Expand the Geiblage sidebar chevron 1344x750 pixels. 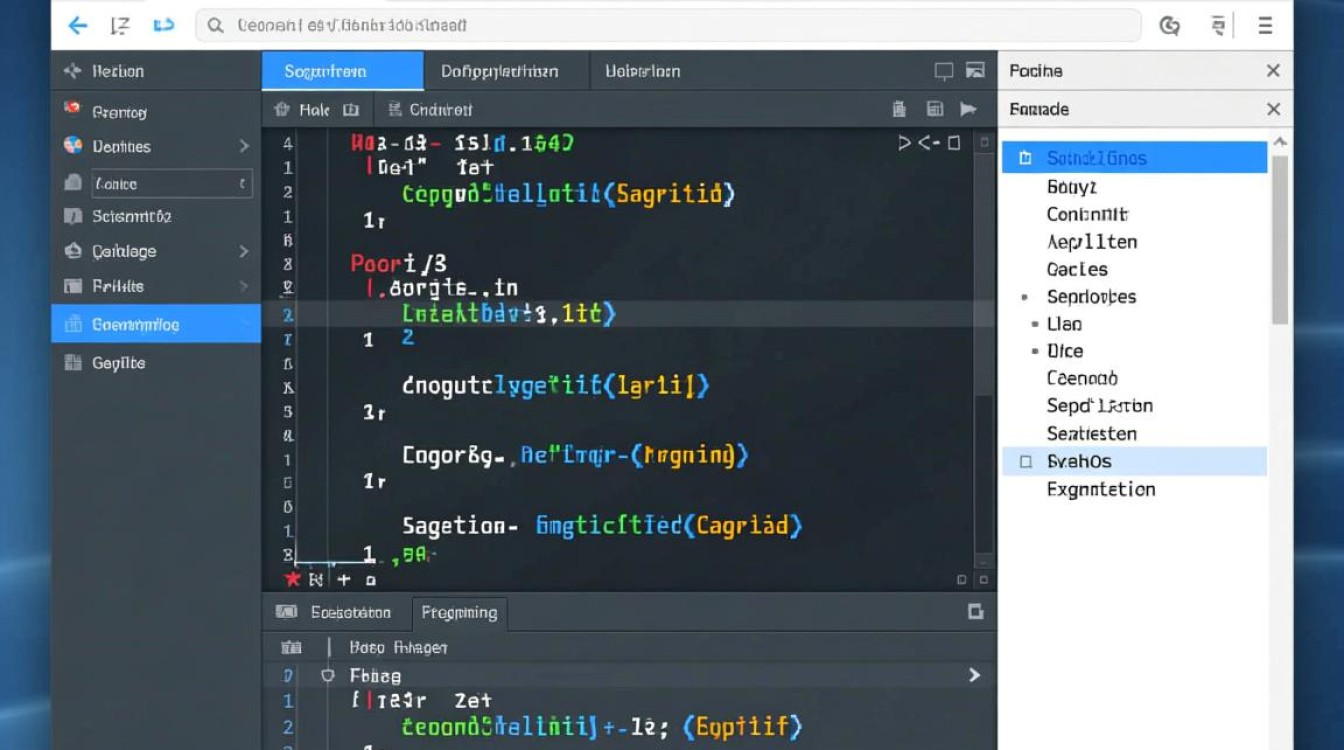click(243, 251)
